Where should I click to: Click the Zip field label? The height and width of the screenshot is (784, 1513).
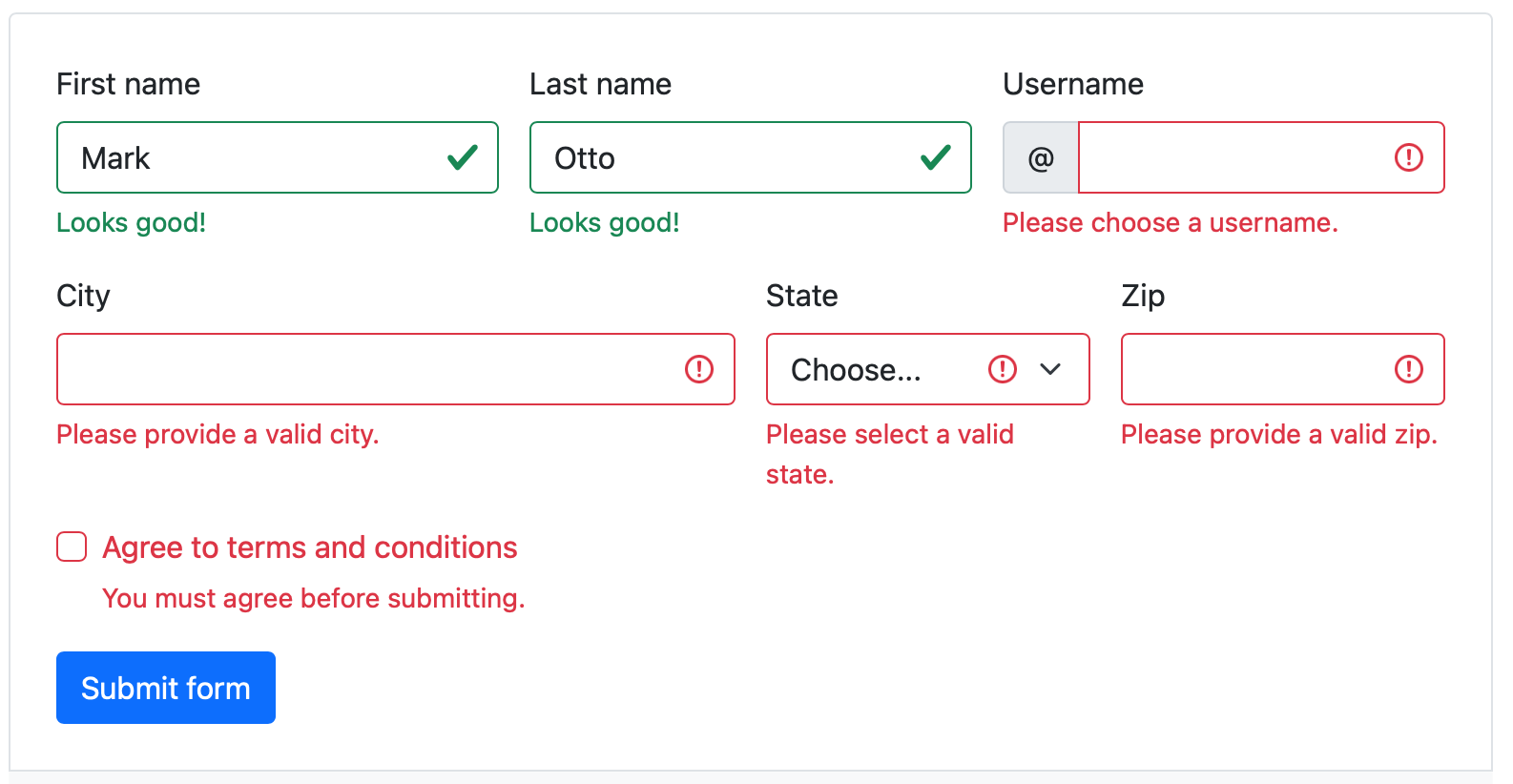pos(1143,296)
